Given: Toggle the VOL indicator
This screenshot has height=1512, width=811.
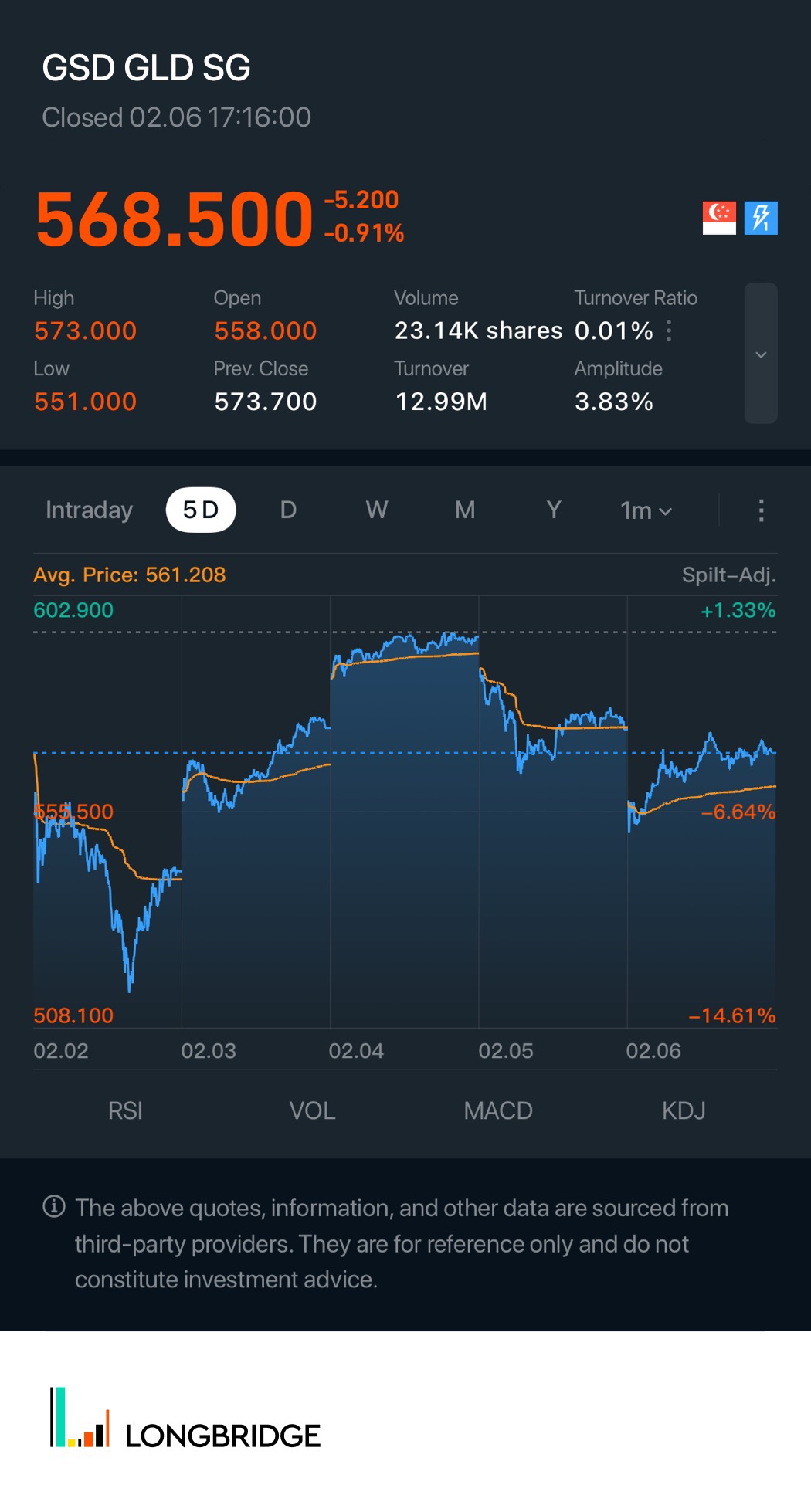Looking at the screenshot, I should pos(312,1110).
